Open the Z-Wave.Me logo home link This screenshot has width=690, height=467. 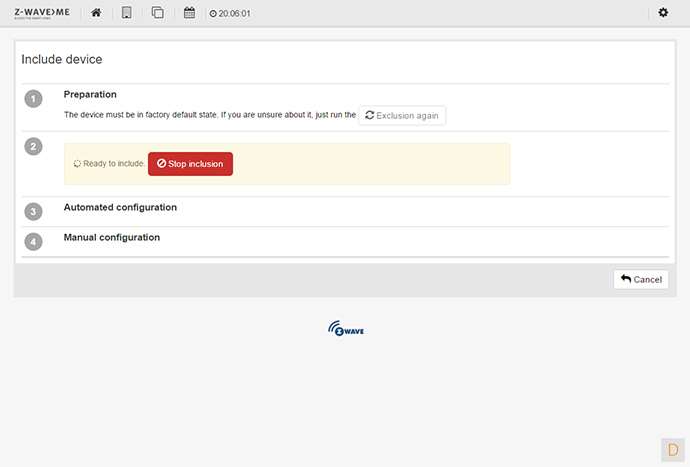(x=42, y=13)
